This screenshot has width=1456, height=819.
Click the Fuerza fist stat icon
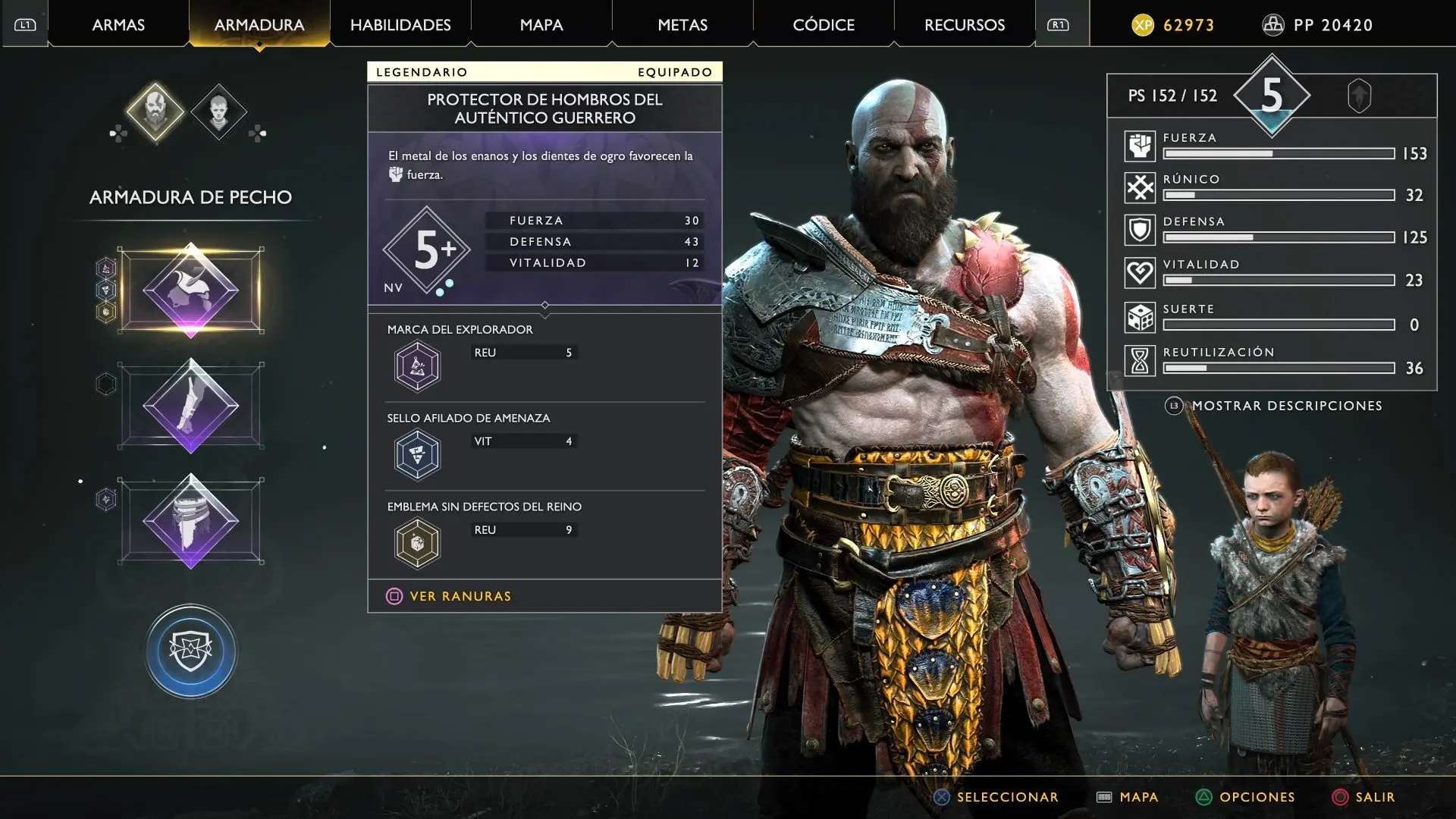[x=1140, y=146]
